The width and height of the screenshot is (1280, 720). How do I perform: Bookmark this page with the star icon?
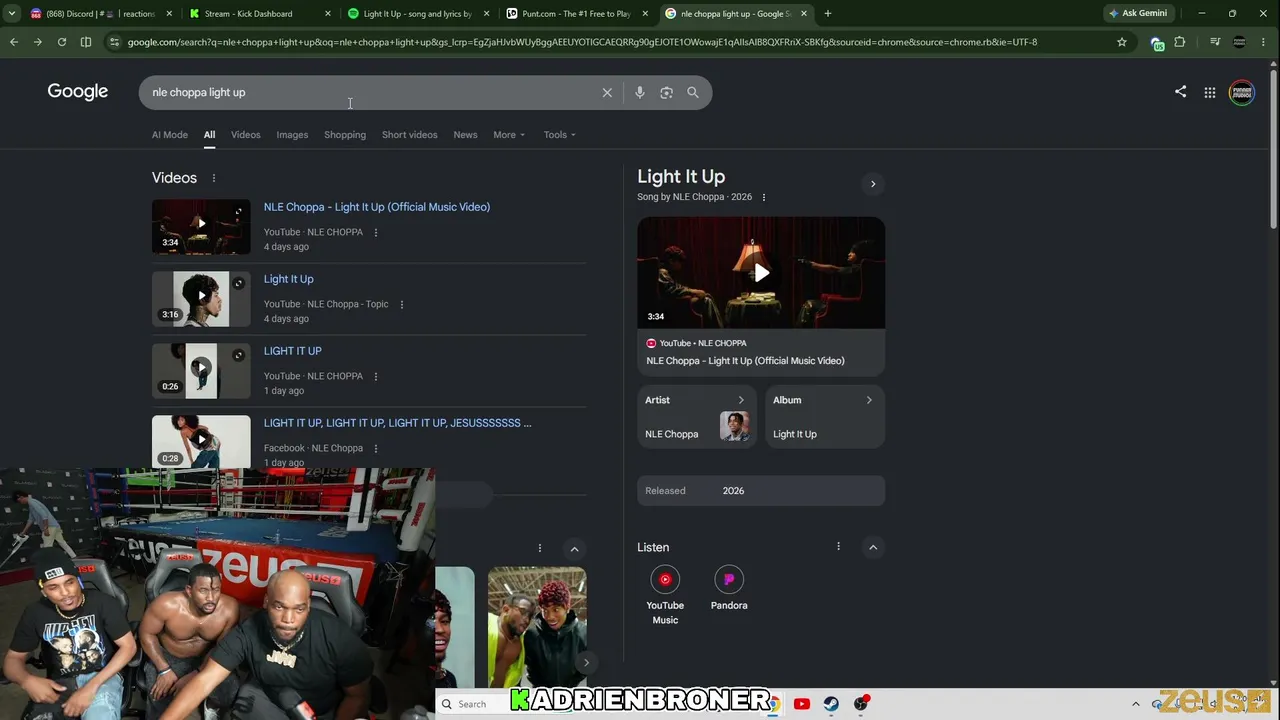pyautogui.click(x=1122, y=42)
